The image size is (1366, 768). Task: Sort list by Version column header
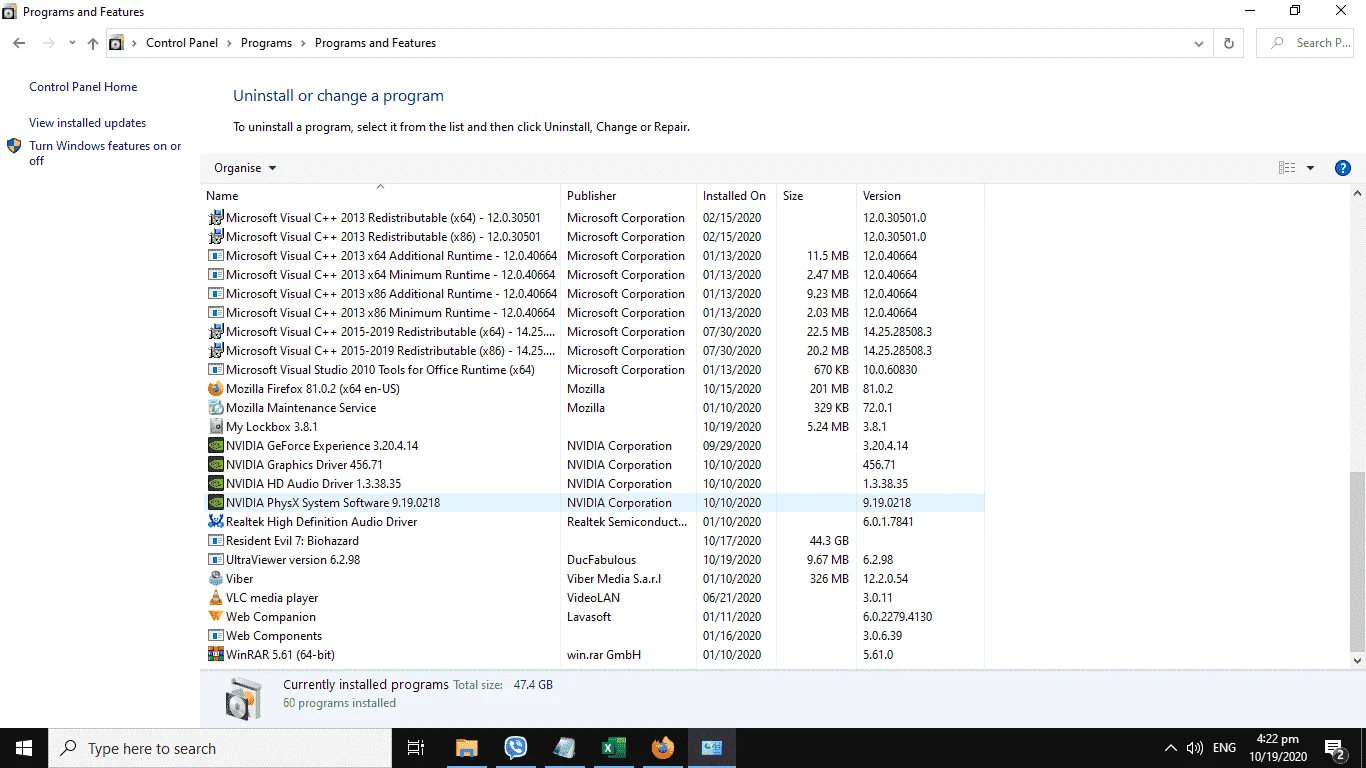[x=920, y=196]
